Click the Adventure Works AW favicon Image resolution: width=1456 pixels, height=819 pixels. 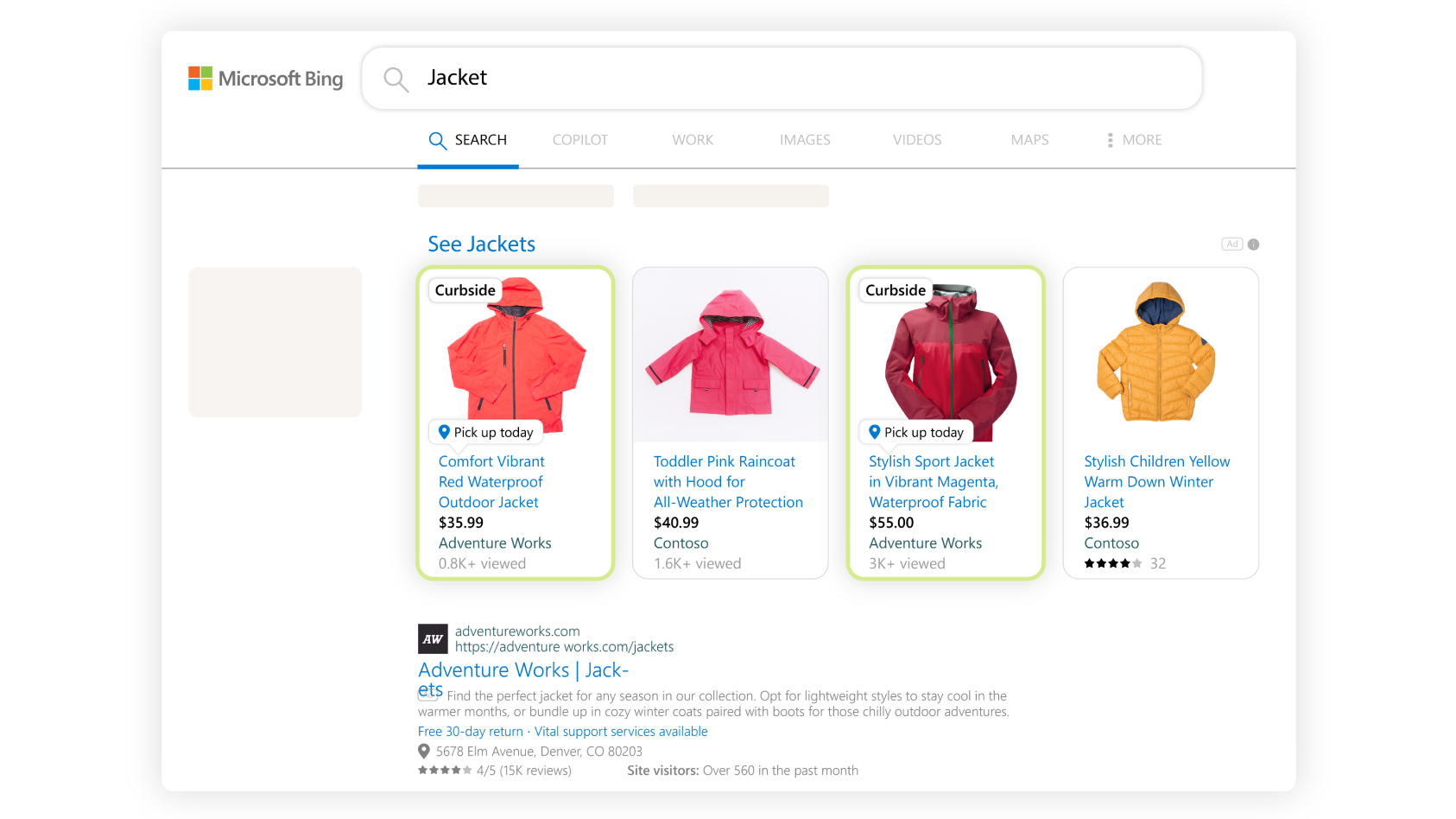[x=433, y=639]
